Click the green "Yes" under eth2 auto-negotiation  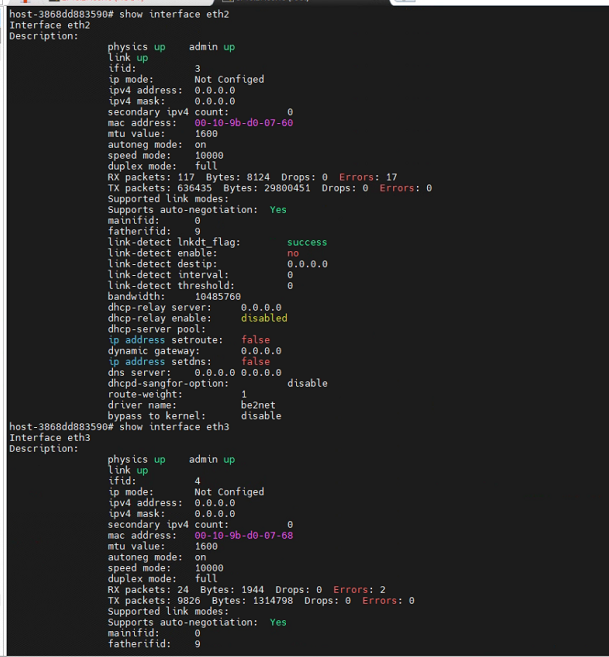click(x=278, y=210)
